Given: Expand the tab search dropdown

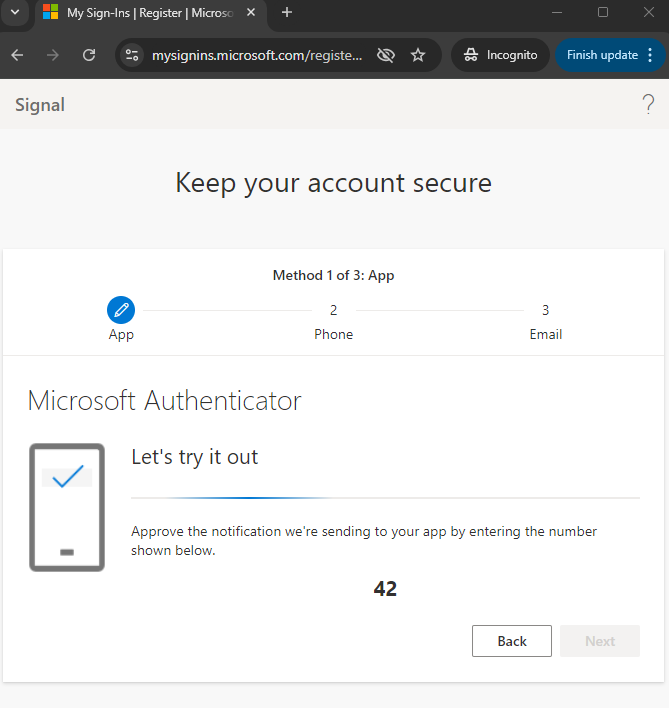Looking at the screenshot, I should point(15,12).
